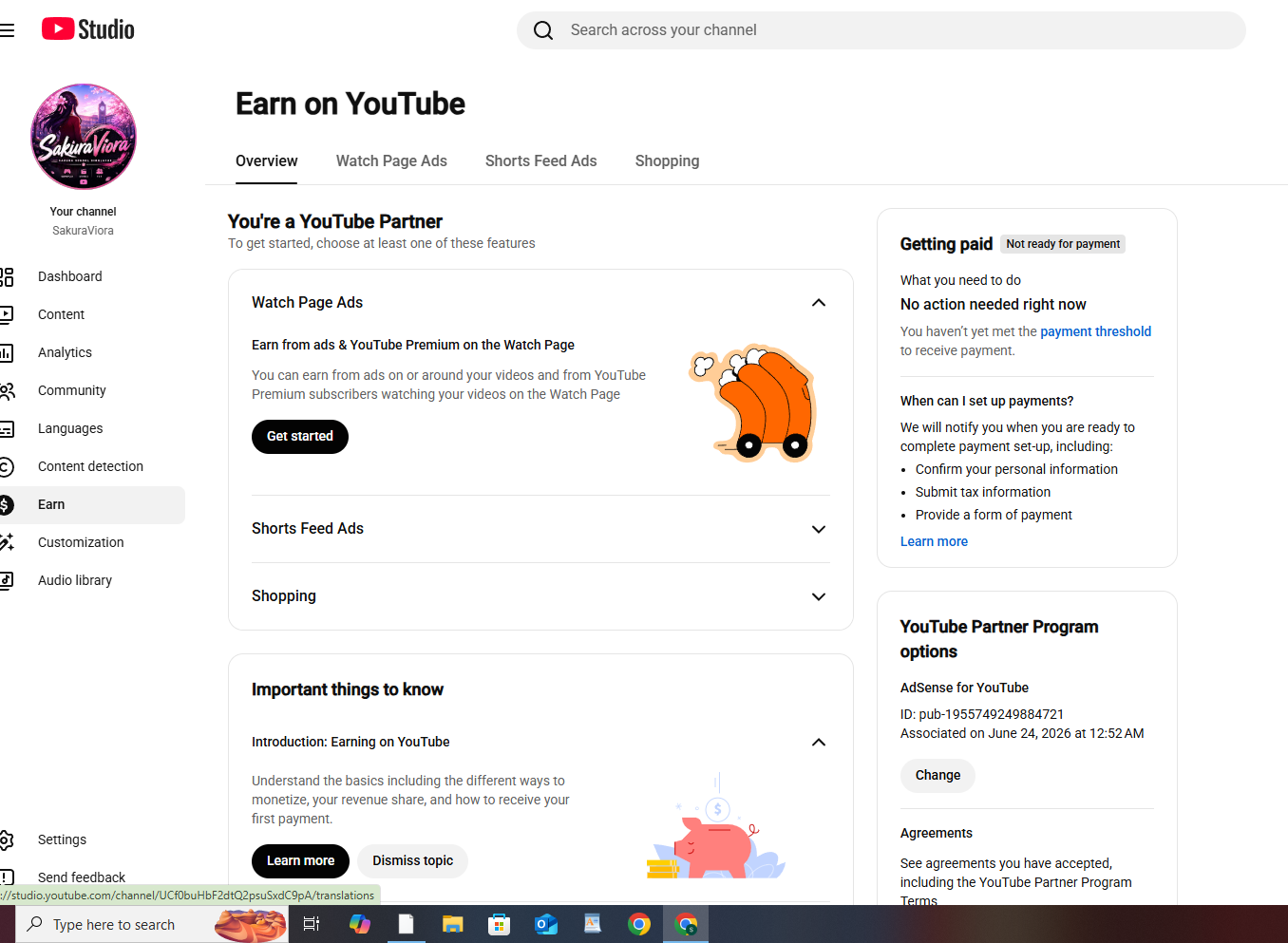
Task: Click the 'You're a YouTube Partner' heading
Action: [x=335, y=221]
